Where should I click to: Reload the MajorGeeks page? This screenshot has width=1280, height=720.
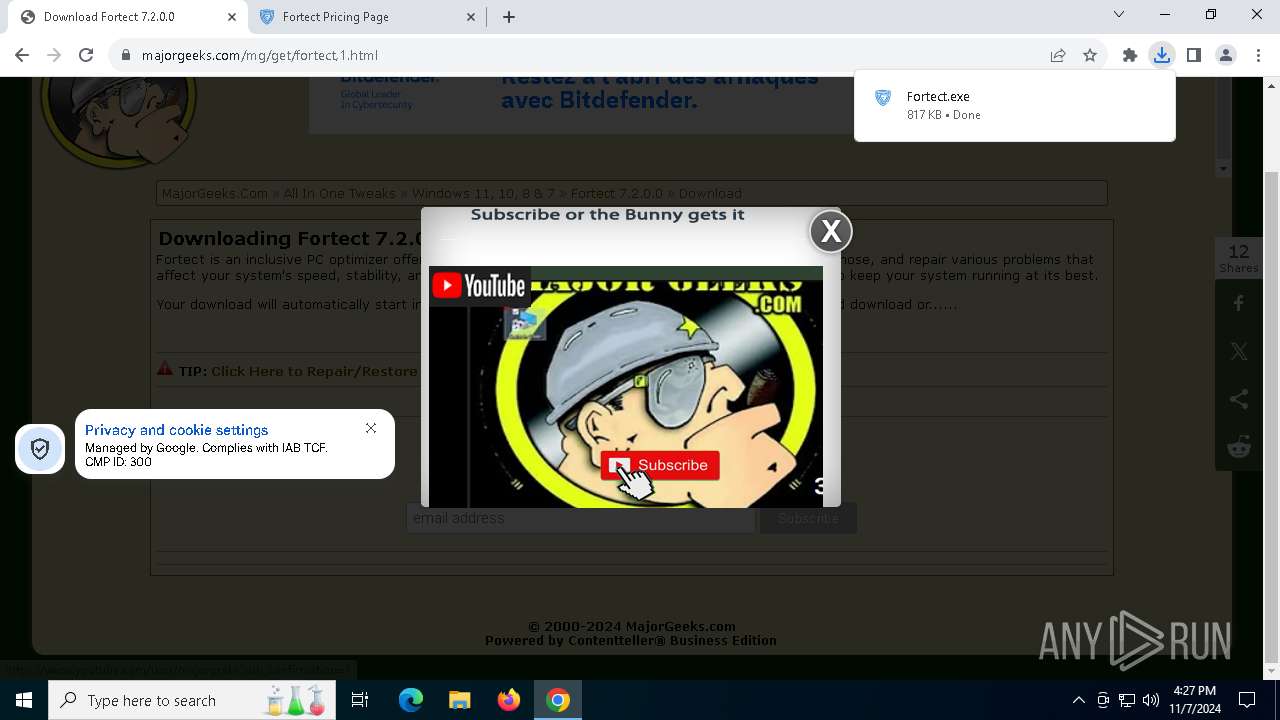pyautogui.click(x=86, y=55)
